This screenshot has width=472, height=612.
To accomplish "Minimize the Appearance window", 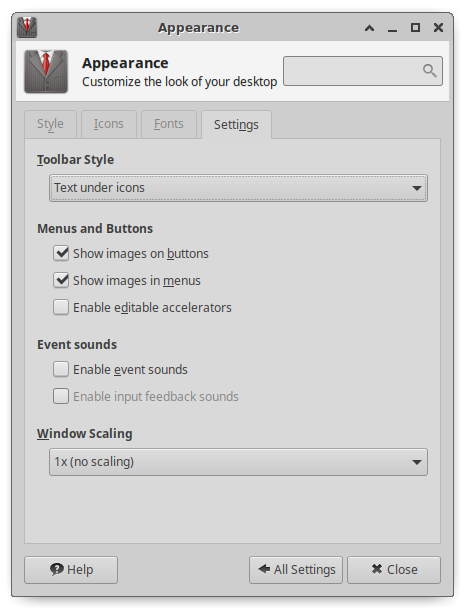I will 392,28.
